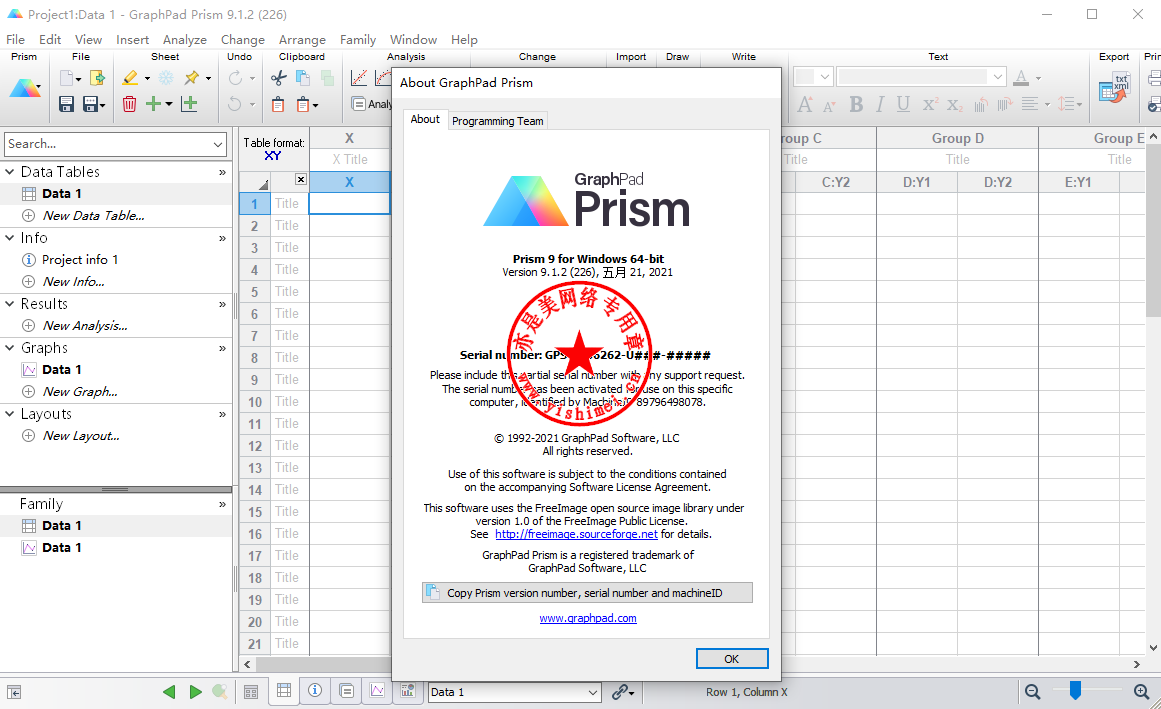
Task: Click the chain link icon in status bar
Action: [x=620, y=692]
